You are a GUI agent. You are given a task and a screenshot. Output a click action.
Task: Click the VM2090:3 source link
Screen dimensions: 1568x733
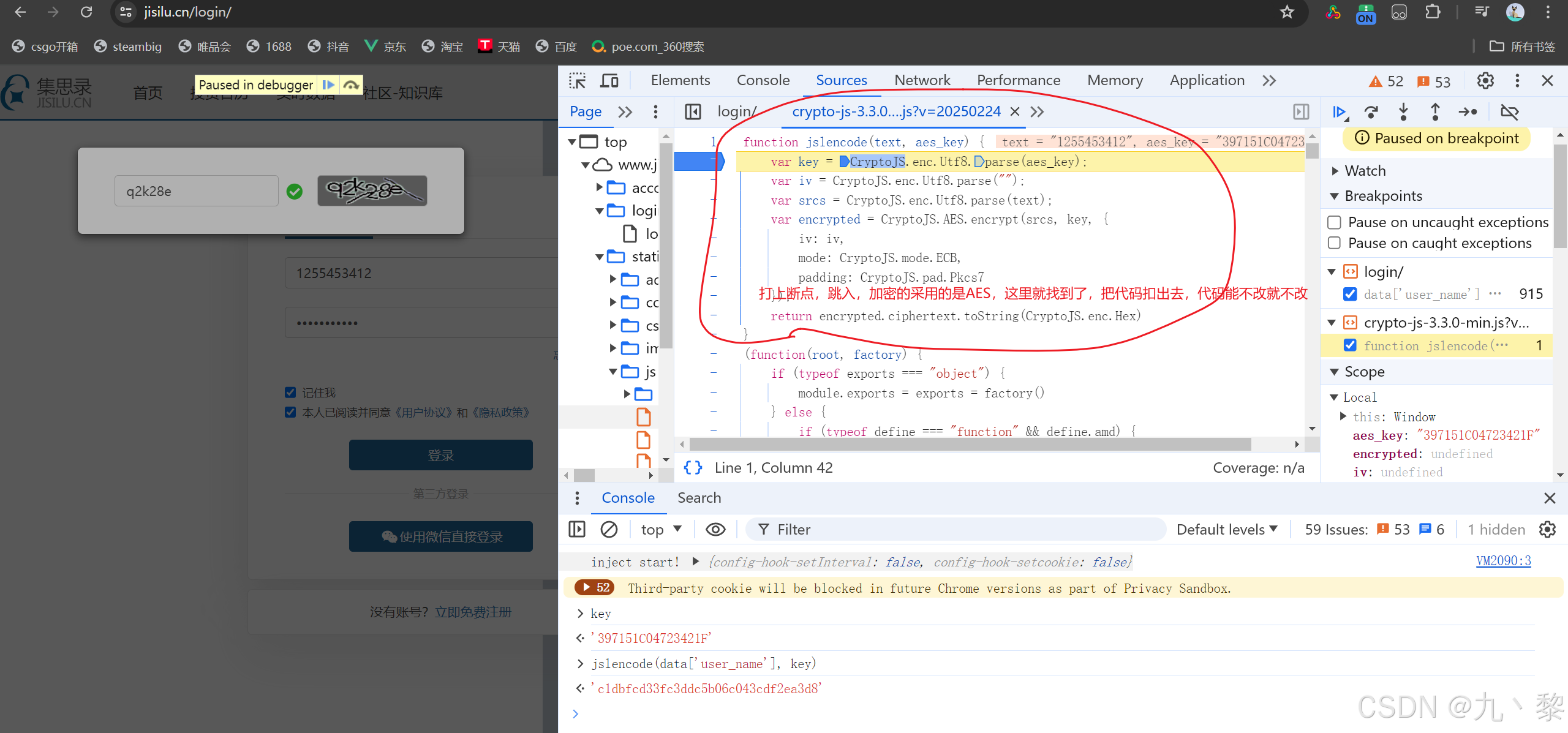[1503, 561]
